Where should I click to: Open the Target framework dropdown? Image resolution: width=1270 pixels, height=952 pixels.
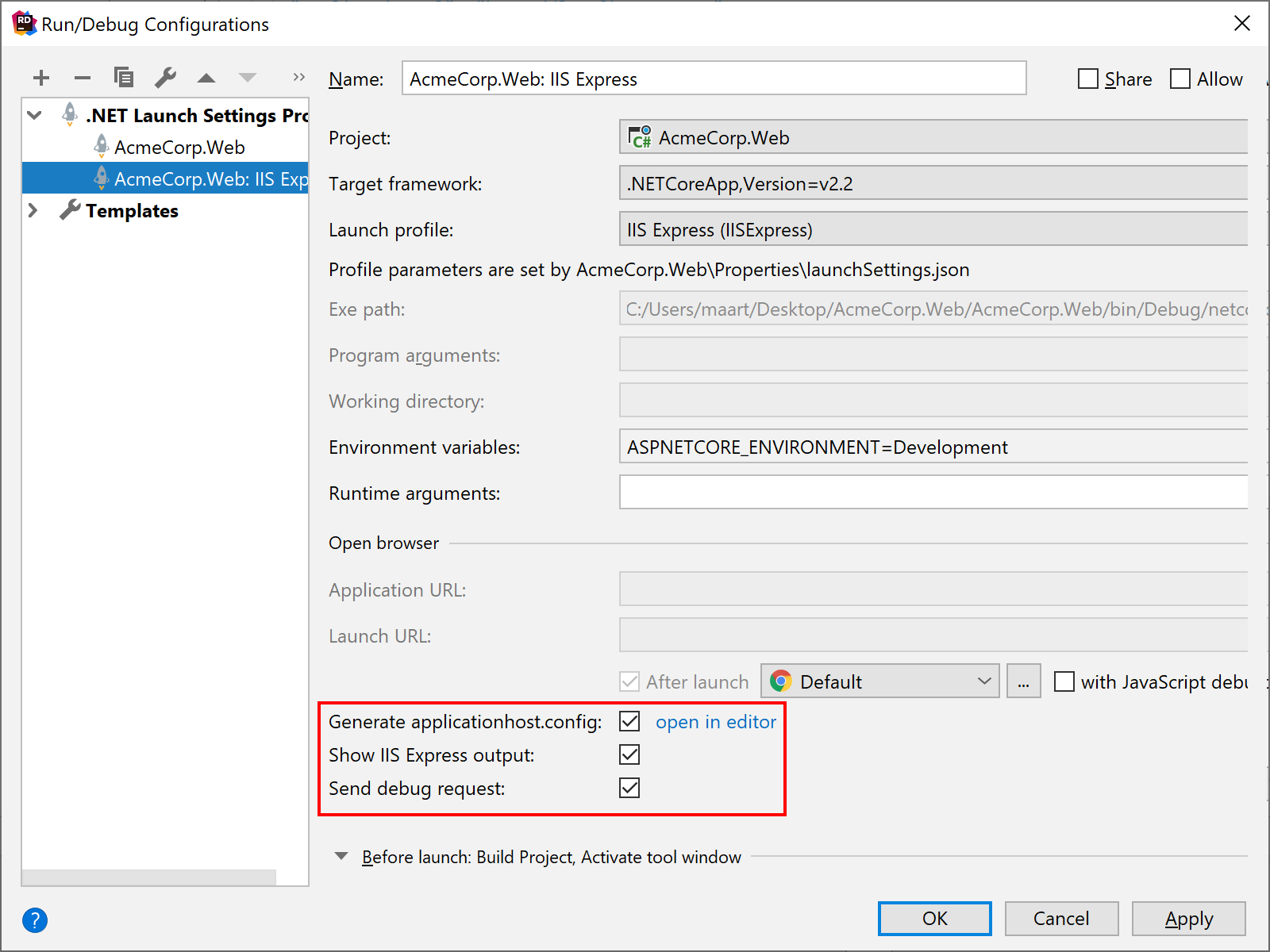tap(933, 183)
